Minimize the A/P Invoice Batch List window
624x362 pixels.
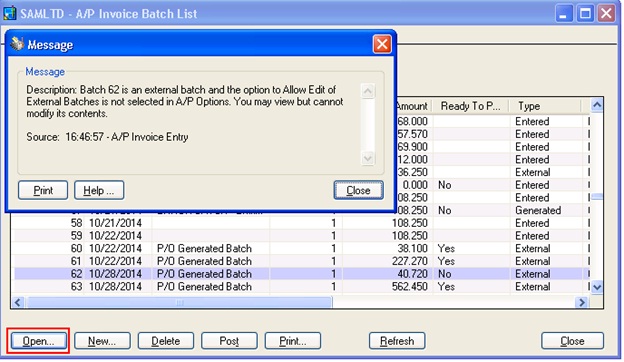point(564,14)
